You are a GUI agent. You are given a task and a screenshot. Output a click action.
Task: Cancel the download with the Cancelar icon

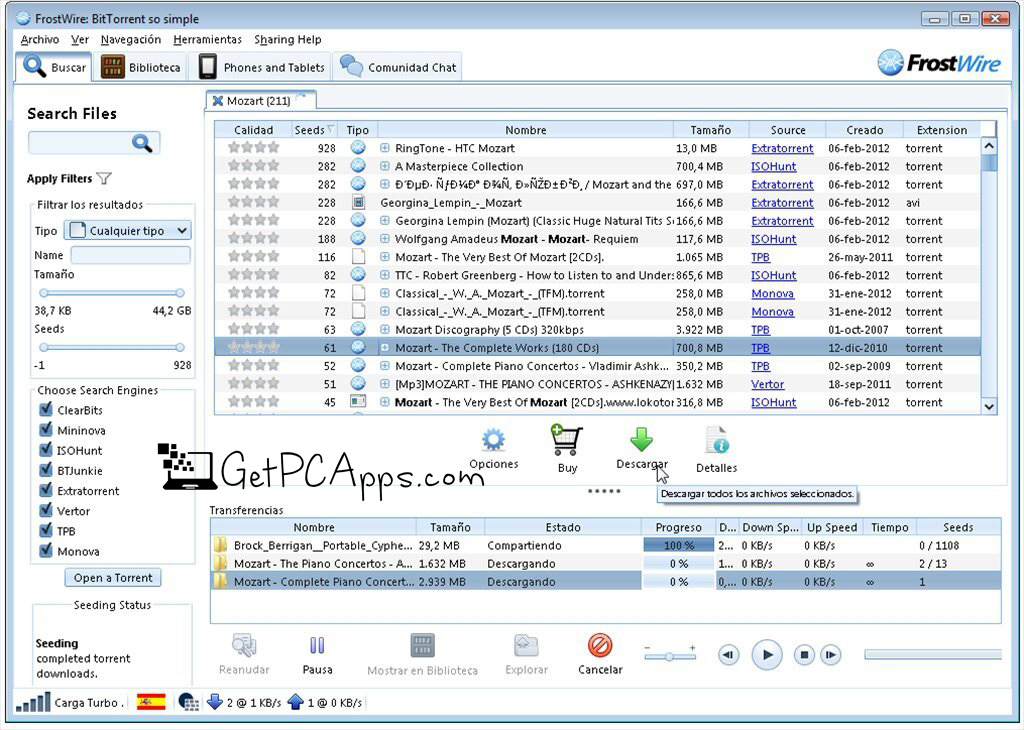[599, 647]
